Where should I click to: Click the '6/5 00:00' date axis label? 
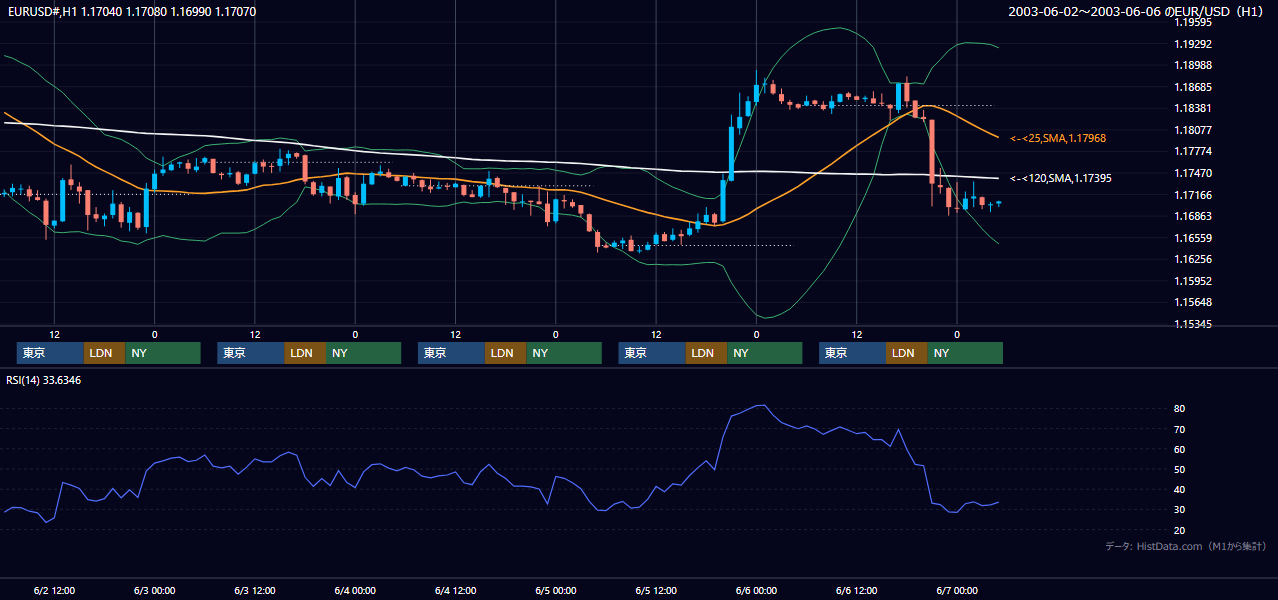(x=556, y=590)
